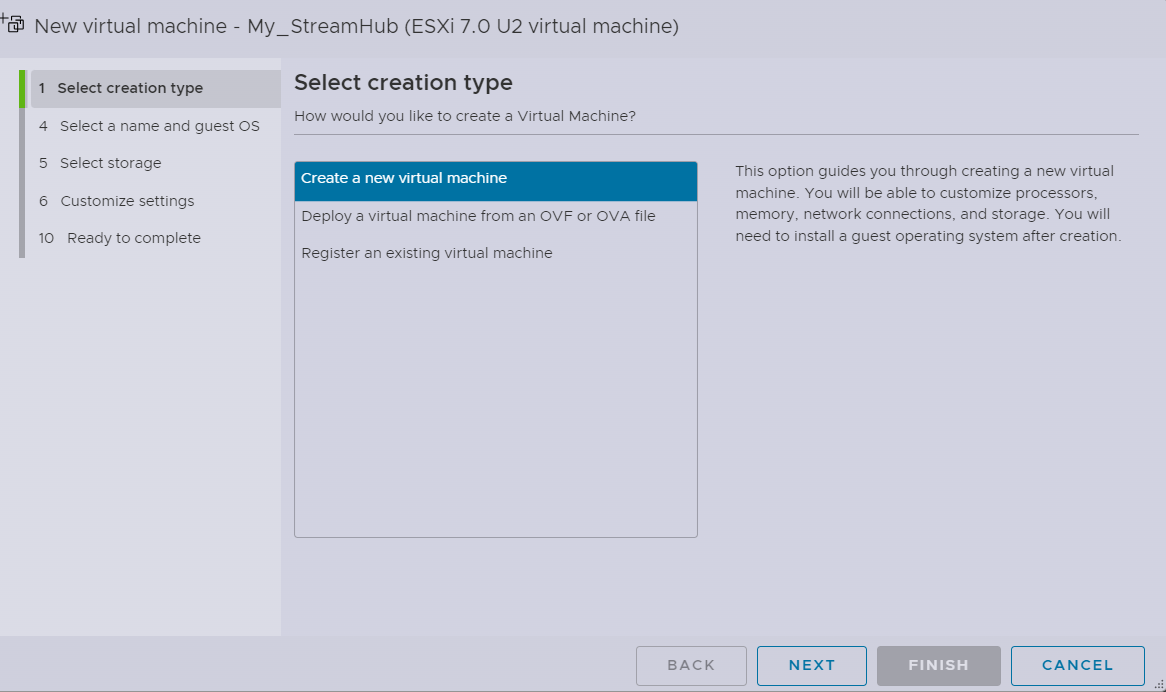This screenshot has width=1166, height=692.
Task: Click the new virtual machine icon in title
Action: (x=13, y=23)
